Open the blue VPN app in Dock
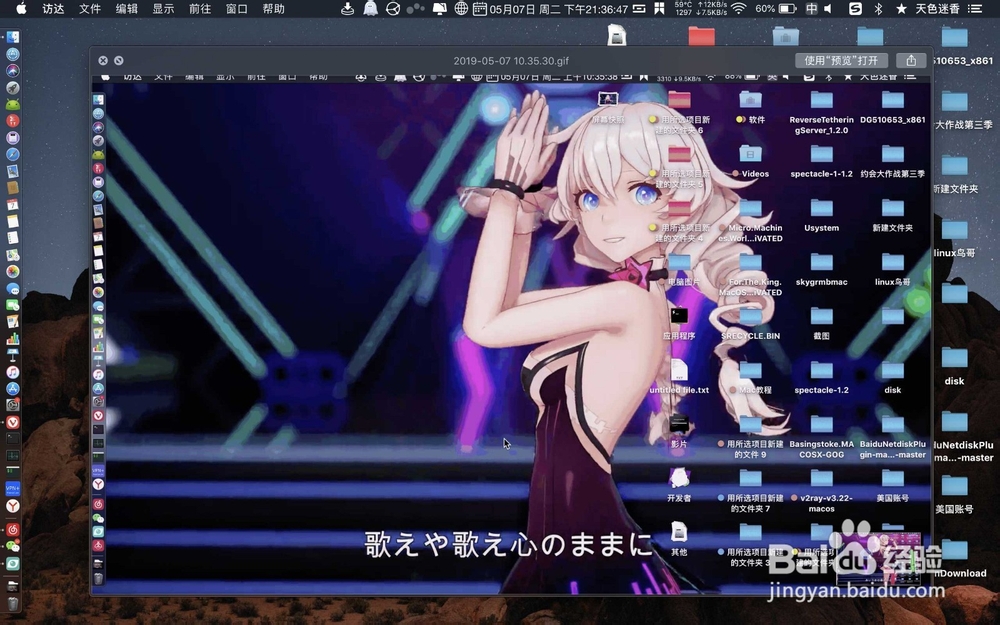The image size is (1000, 625). pos(12,489)
